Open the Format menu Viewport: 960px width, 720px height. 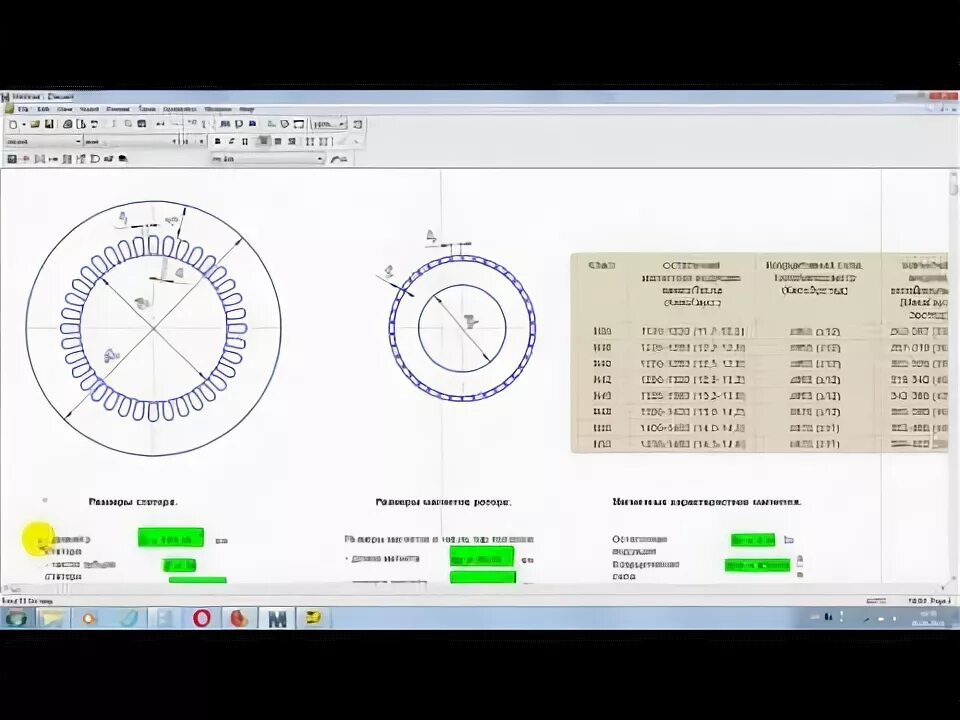click(118, 109)
